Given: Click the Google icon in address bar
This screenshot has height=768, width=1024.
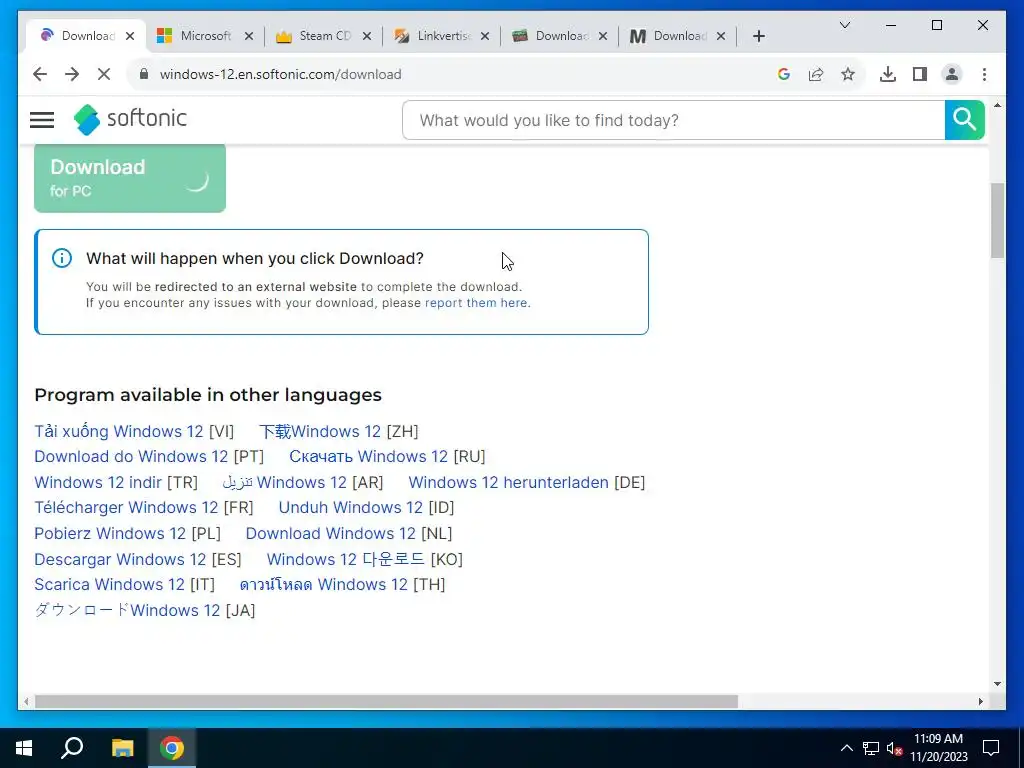Looking at the screenshot, I should click(784, 74).
